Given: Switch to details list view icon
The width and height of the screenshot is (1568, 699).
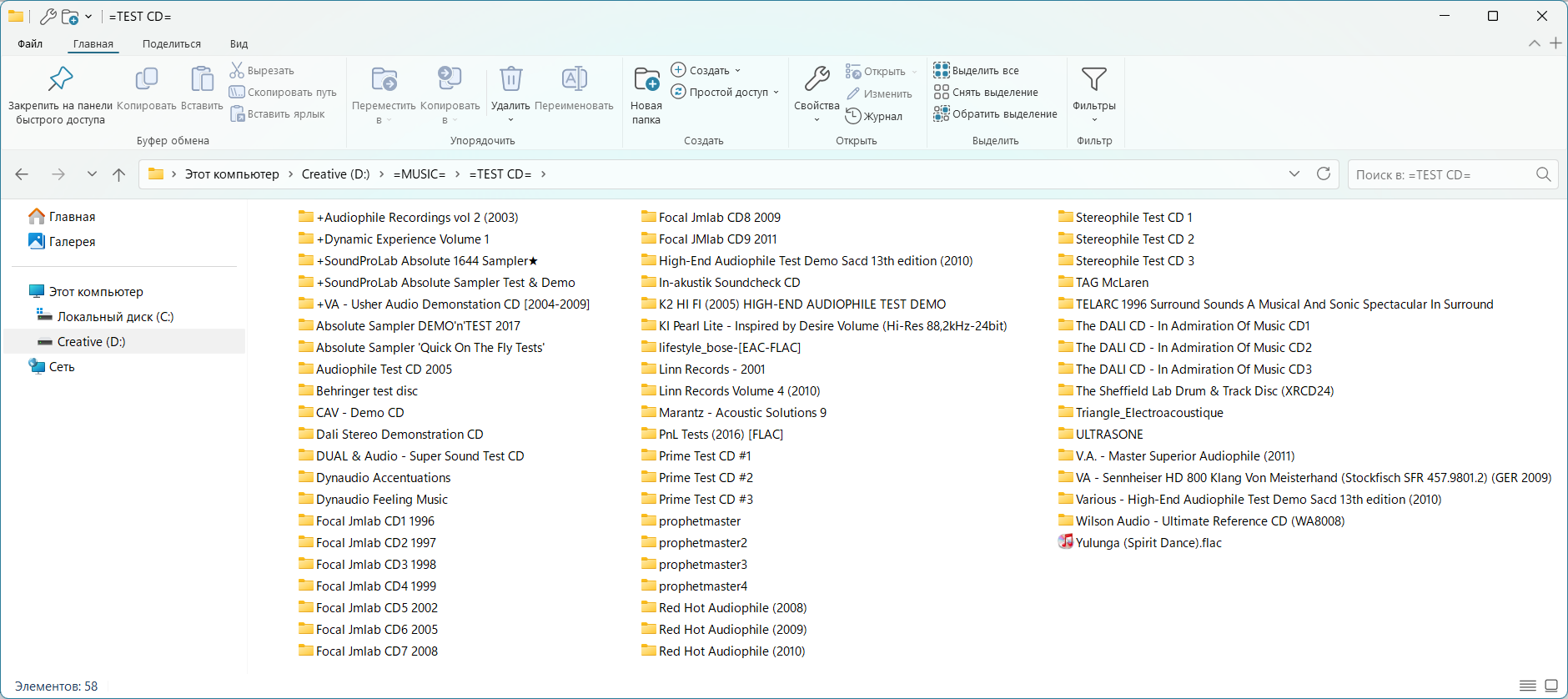Looking at the screenshot, I should tap(1527, 686).
